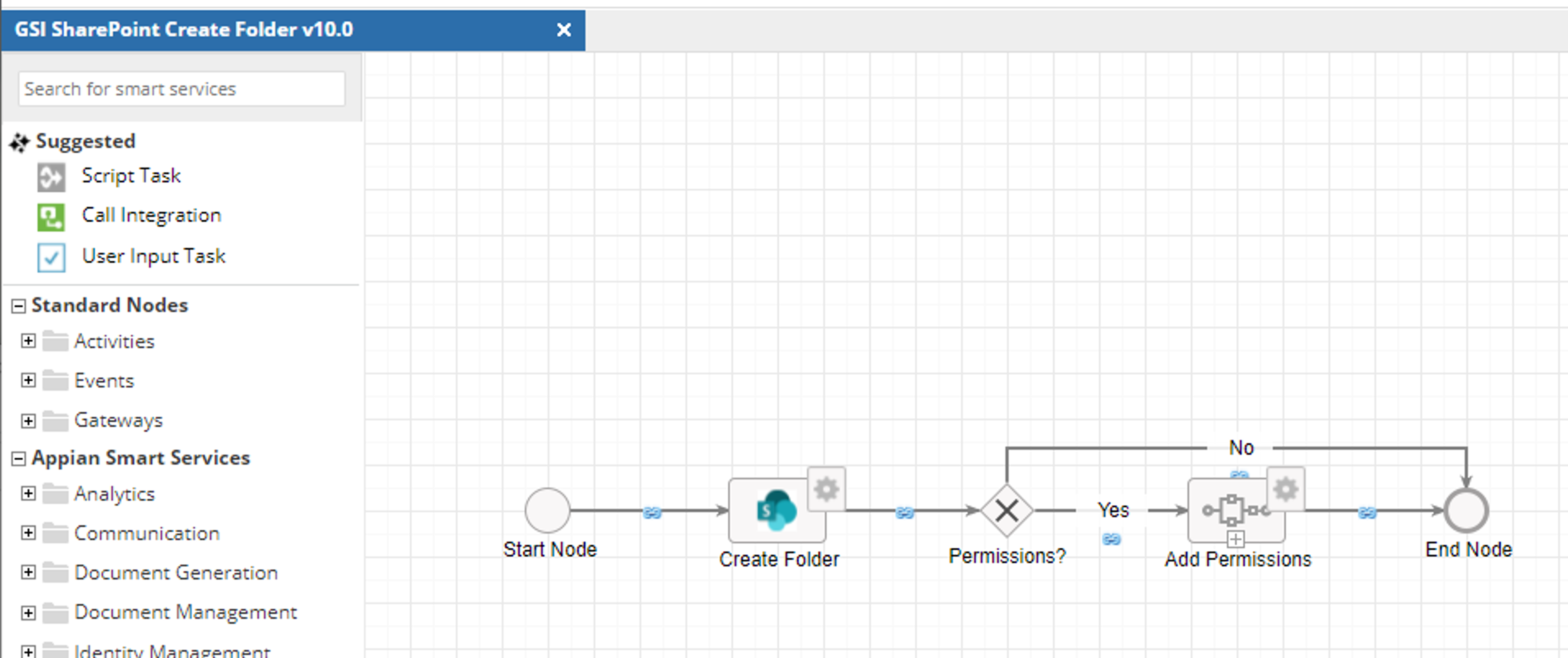Select the Script Task label
The height and width of the screenshot is (658, 1568).
click(131, 175)
